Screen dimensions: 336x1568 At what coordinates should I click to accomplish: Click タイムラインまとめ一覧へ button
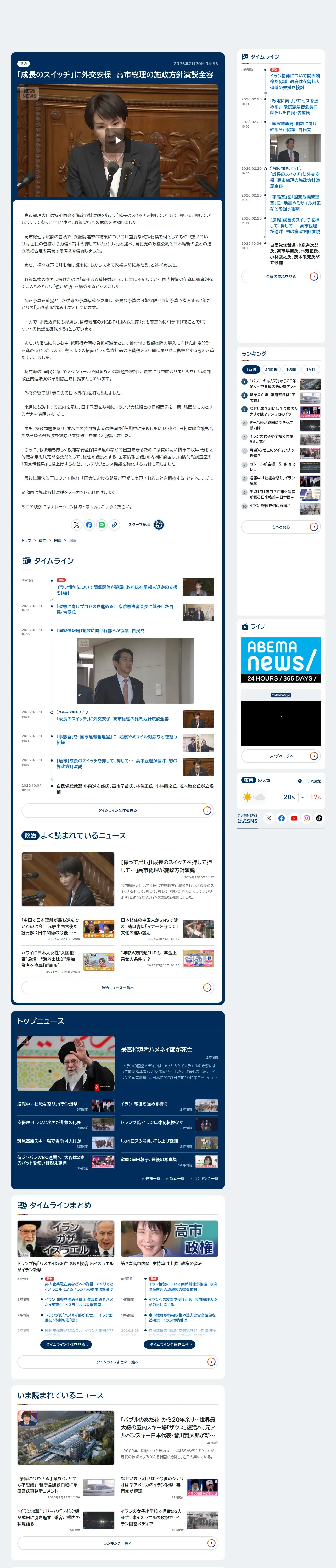118,1362
